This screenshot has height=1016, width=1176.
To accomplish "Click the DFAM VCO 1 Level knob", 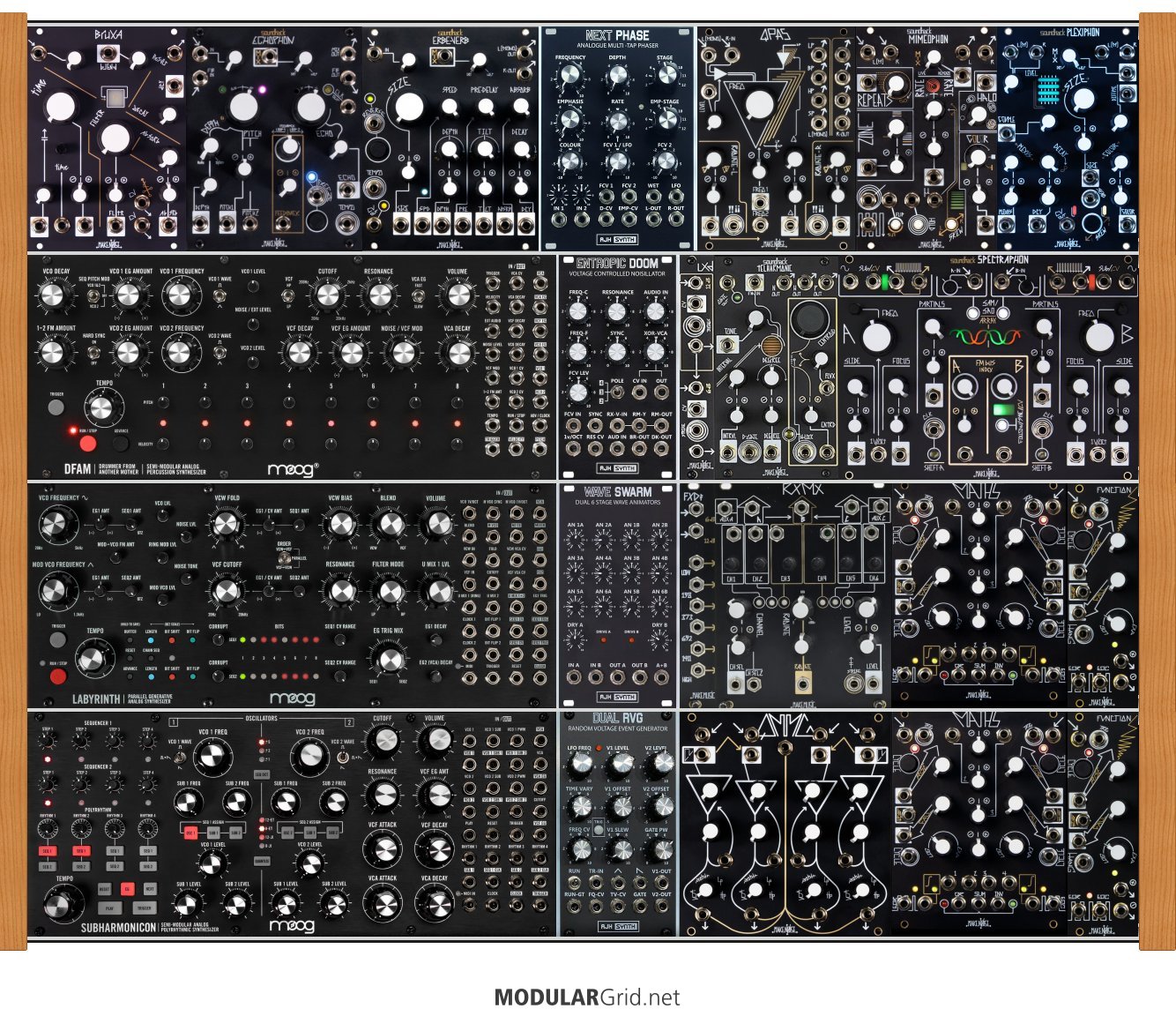I will coord(253,287).
